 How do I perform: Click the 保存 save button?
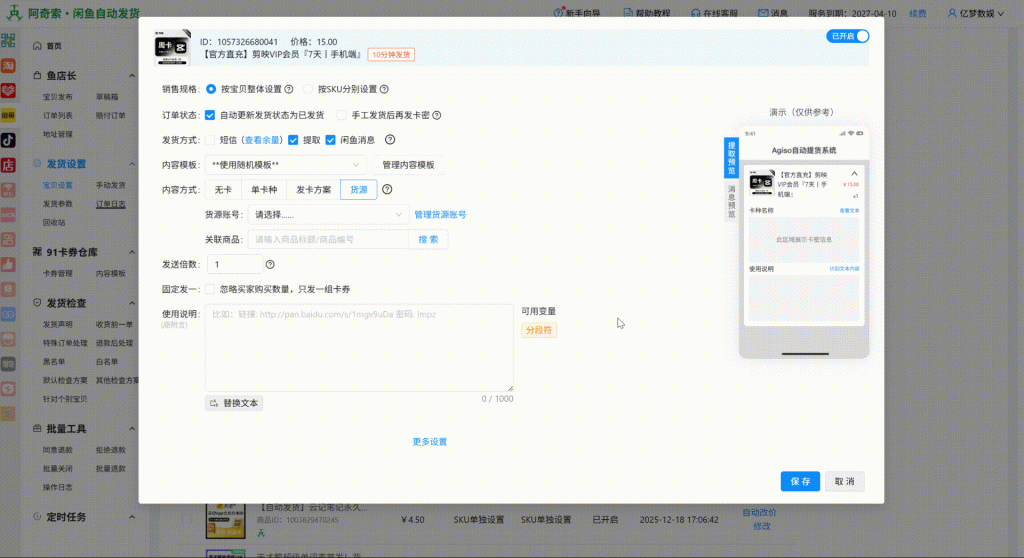[x=800, y=481]
